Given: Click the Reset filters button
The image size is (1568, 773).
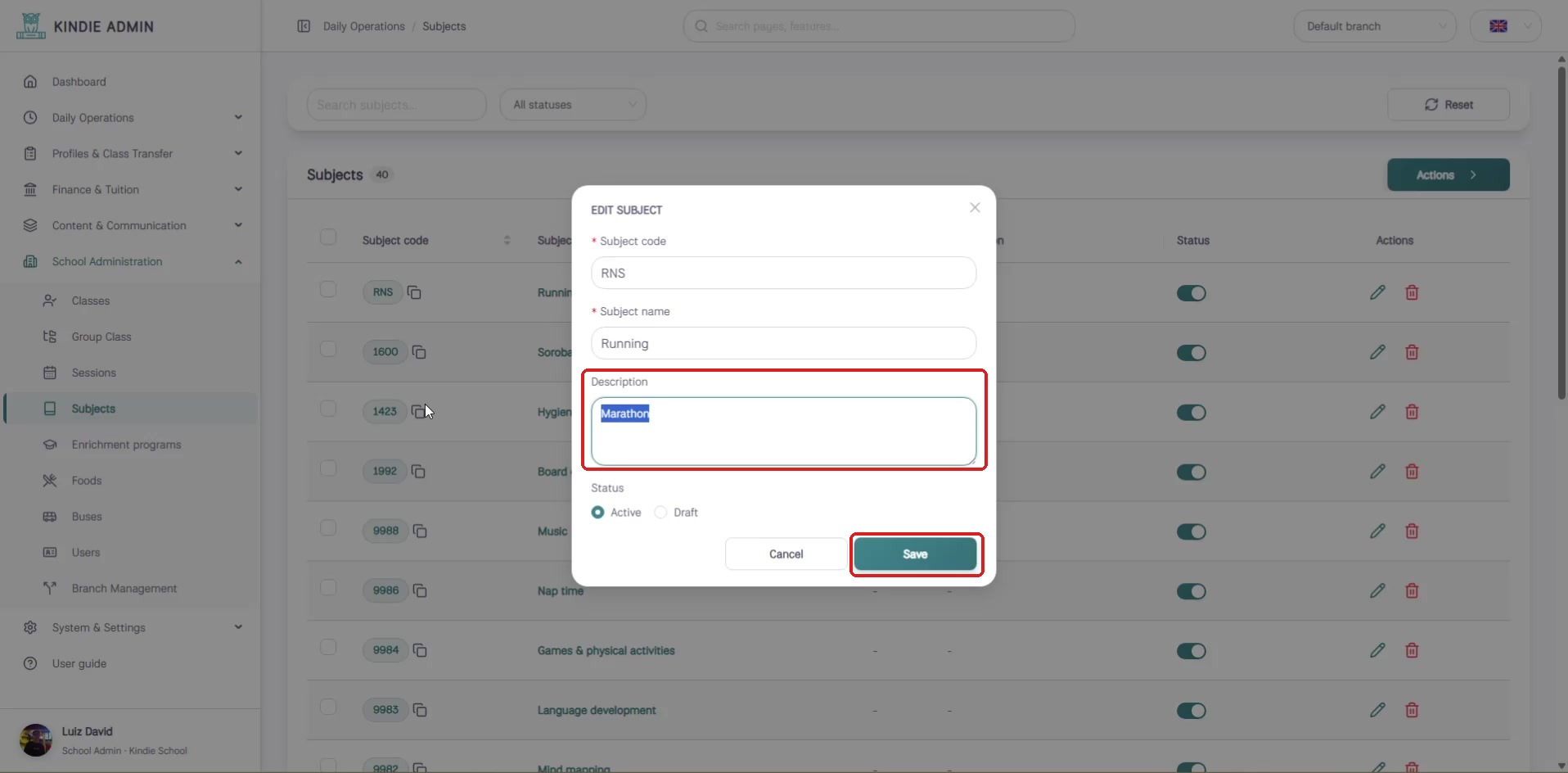Looking at the screenshot, I should click(x=1449, y=105).
